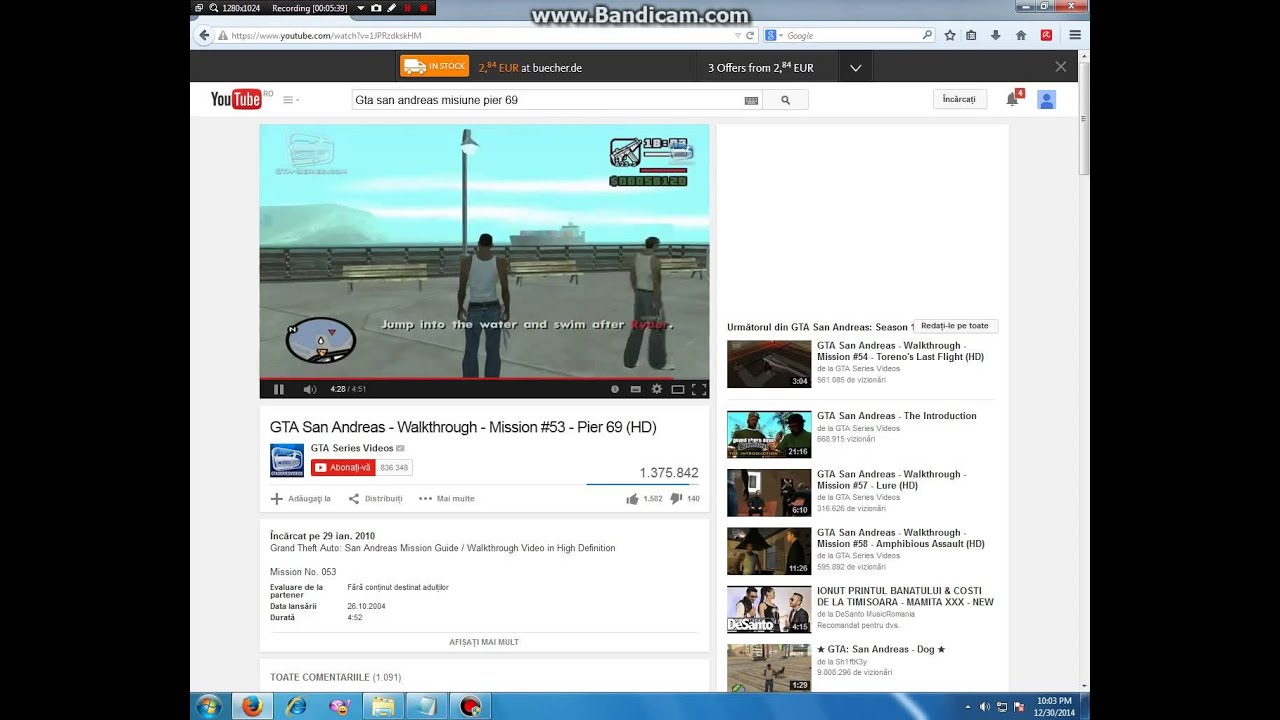The height and width of the screenshot is (720, 1280).
Task: Click the In Stock truck badge
Action: (434, 66)
